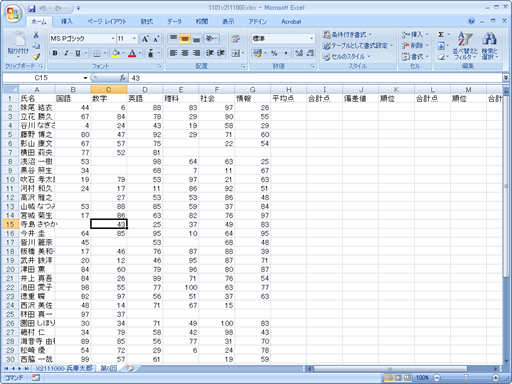Open テーブルとして書式設定 menu
Screen dimensions: 512x384
click(x=358, y=46)
